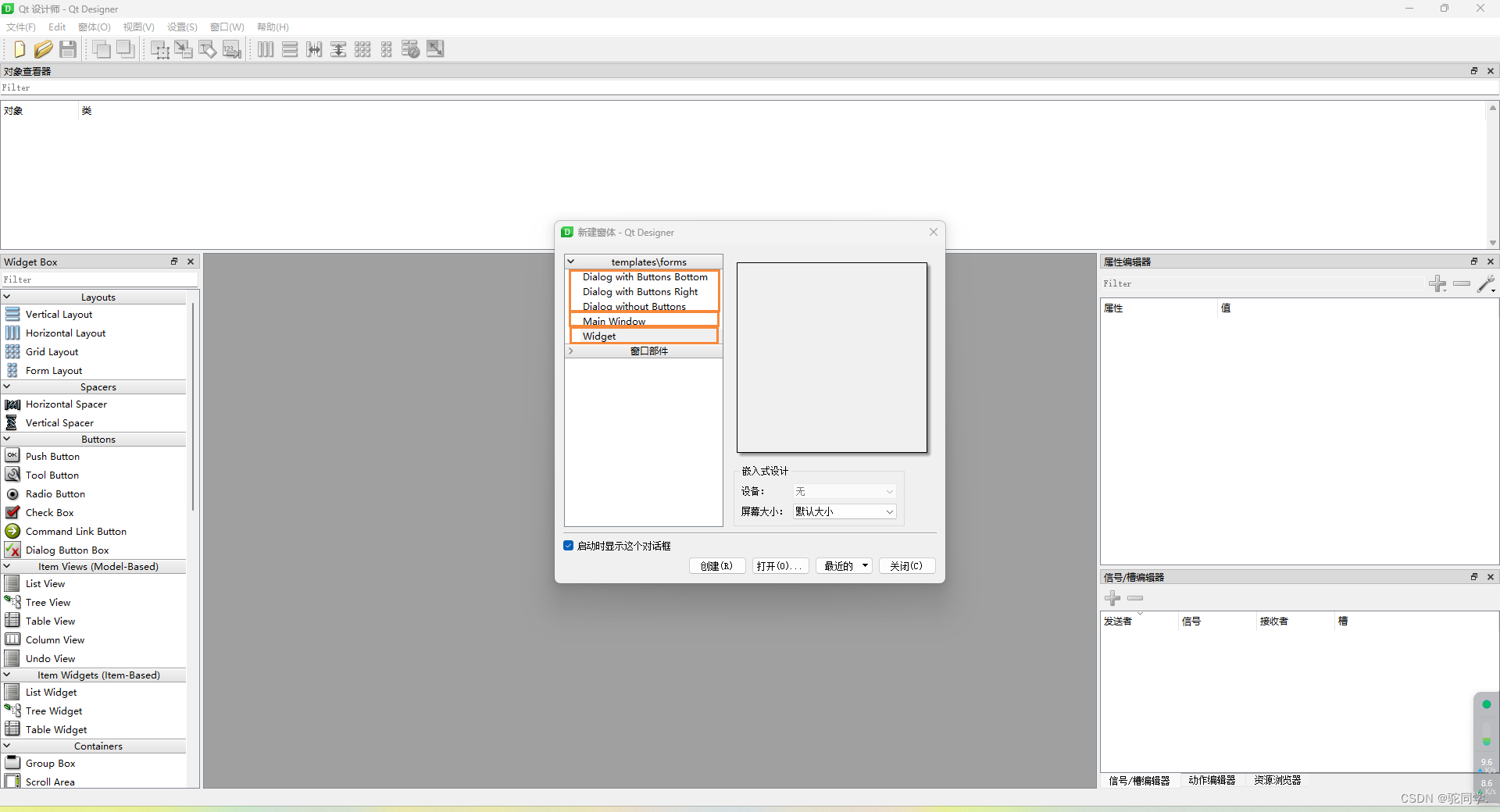The height and width of the screenshot is (812, 1500).
Task: Collapse the Containers category in Widget Box
Action: (x=7, y=746)
